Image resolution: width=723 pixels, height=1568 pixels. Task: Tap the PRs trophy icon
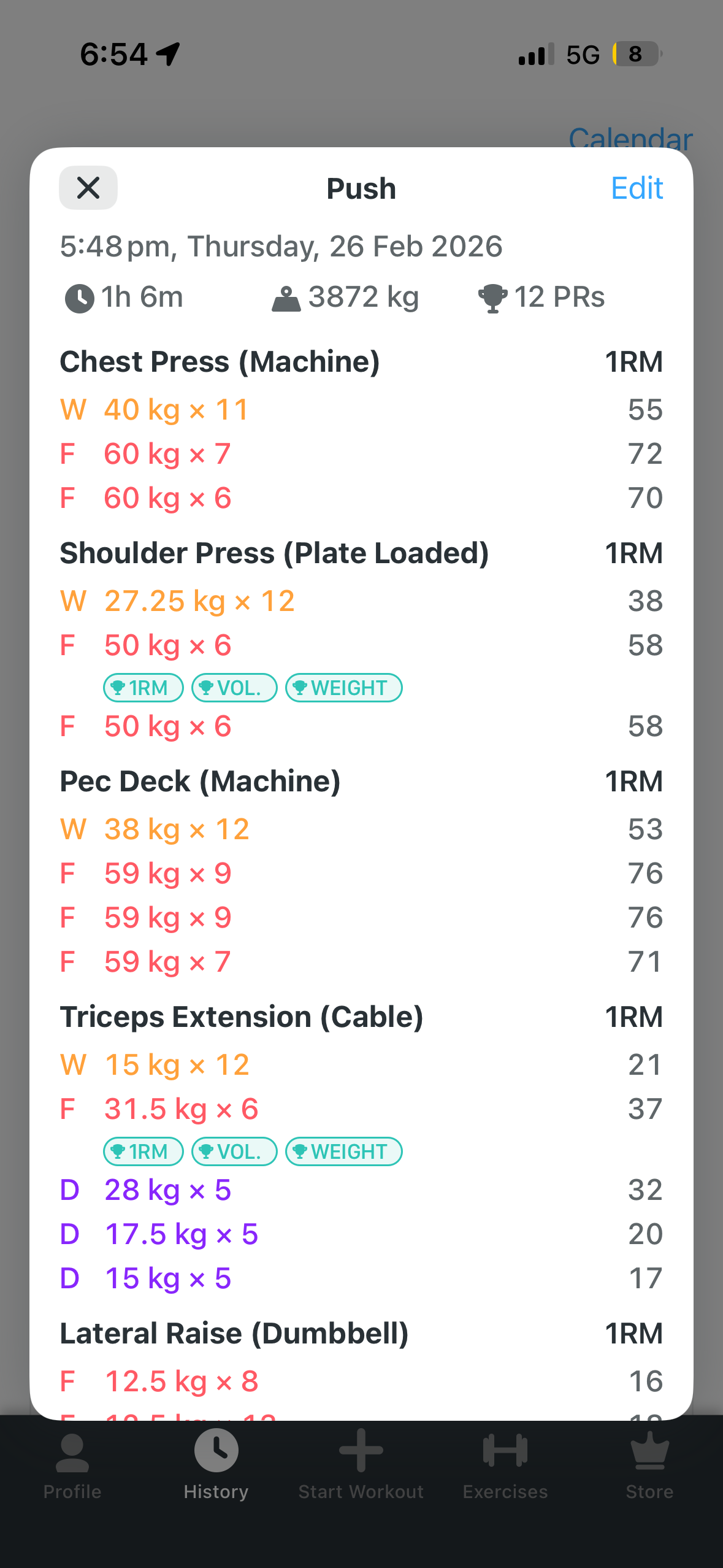492,299
